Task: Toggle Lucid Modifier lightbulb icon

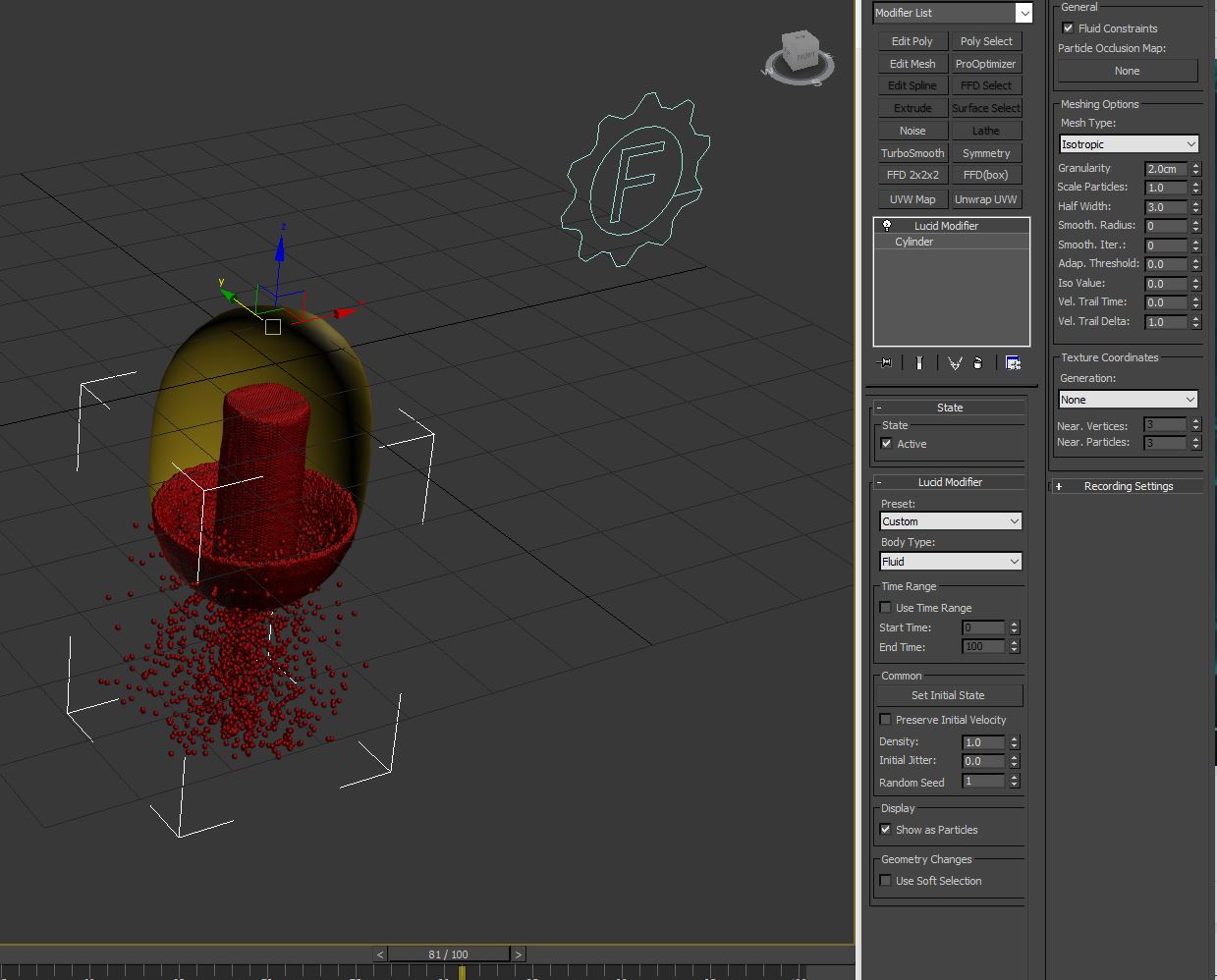Action: [x=887, y=226]
